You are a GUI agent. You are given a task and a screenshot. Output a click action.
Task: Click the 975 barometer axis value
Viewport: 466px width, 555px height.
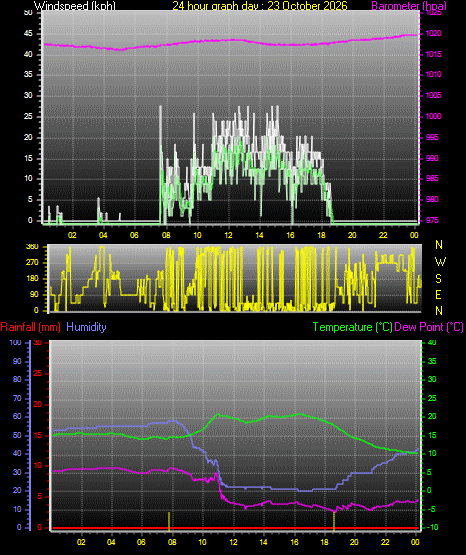[x=432, y=221]
